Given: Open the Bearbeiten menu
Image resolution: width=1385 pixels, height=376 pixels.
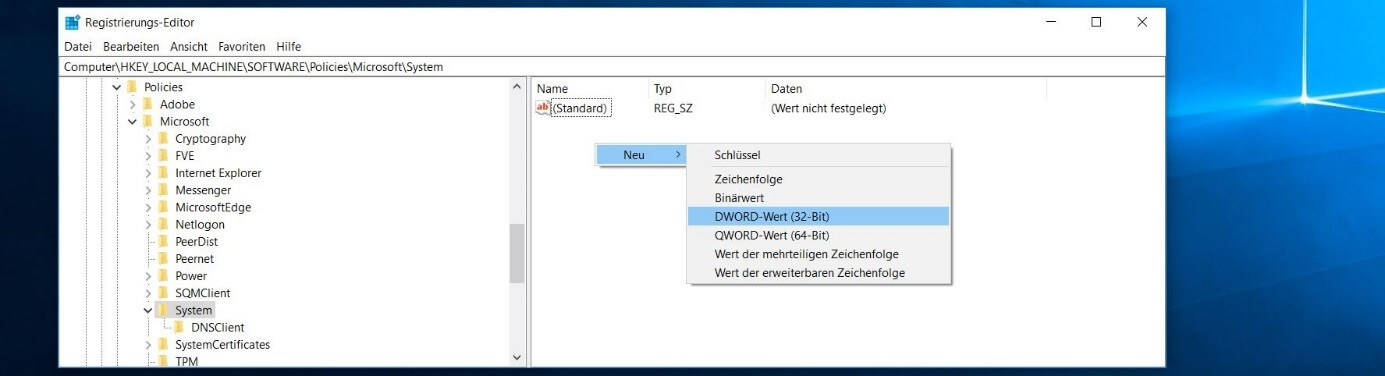Looking at the screenshot, I should tap(131, 47).
